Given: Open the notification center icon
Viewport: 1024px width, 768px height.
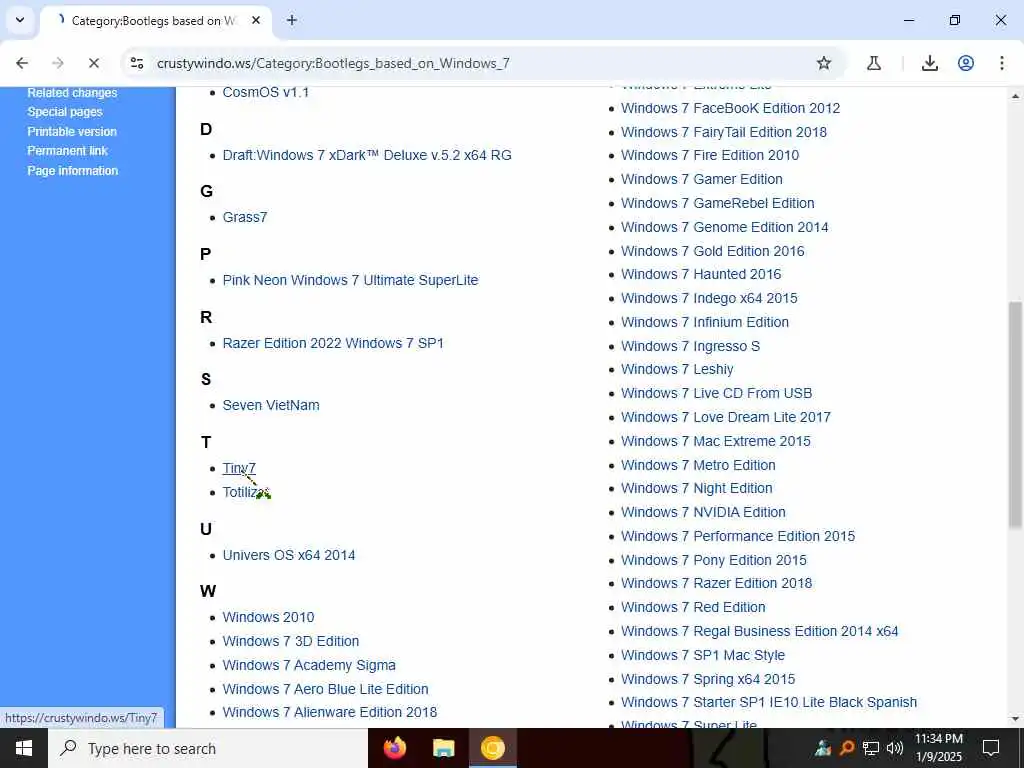Looking at the screenshot, I should tap(991, 748).
